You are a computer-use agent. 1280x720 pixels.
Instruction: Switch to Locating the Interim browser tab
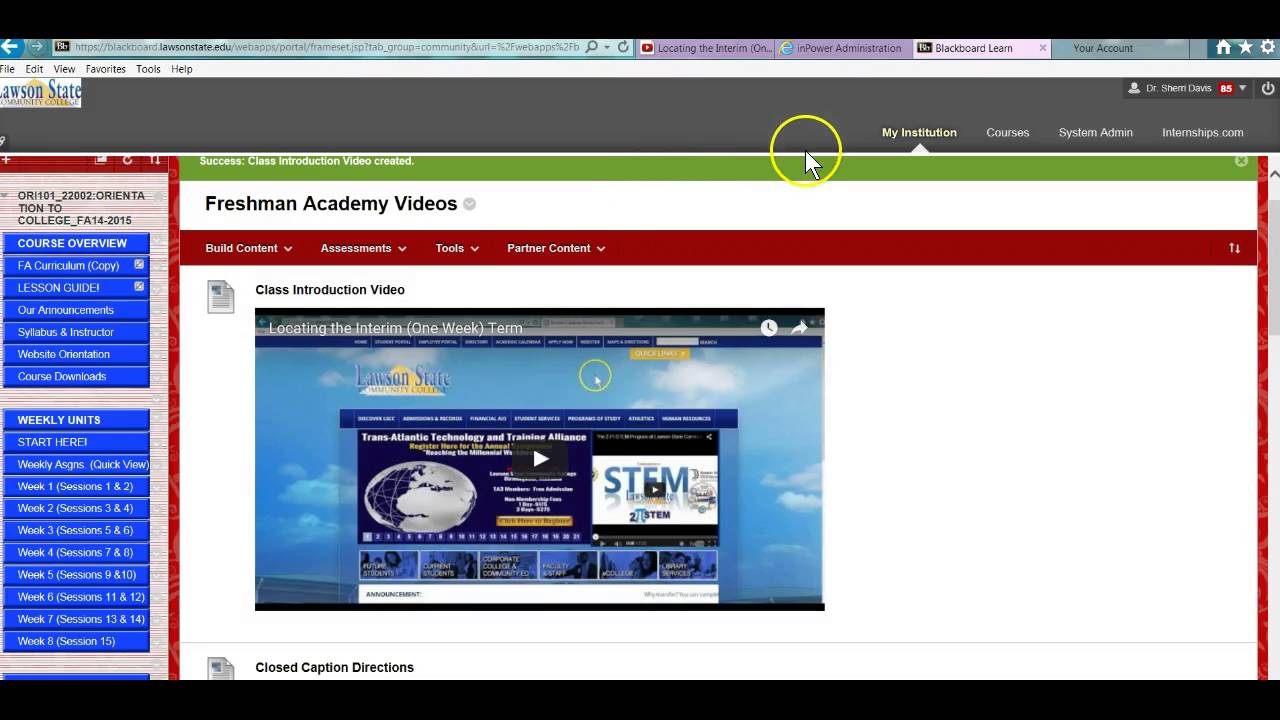point(705,47)
